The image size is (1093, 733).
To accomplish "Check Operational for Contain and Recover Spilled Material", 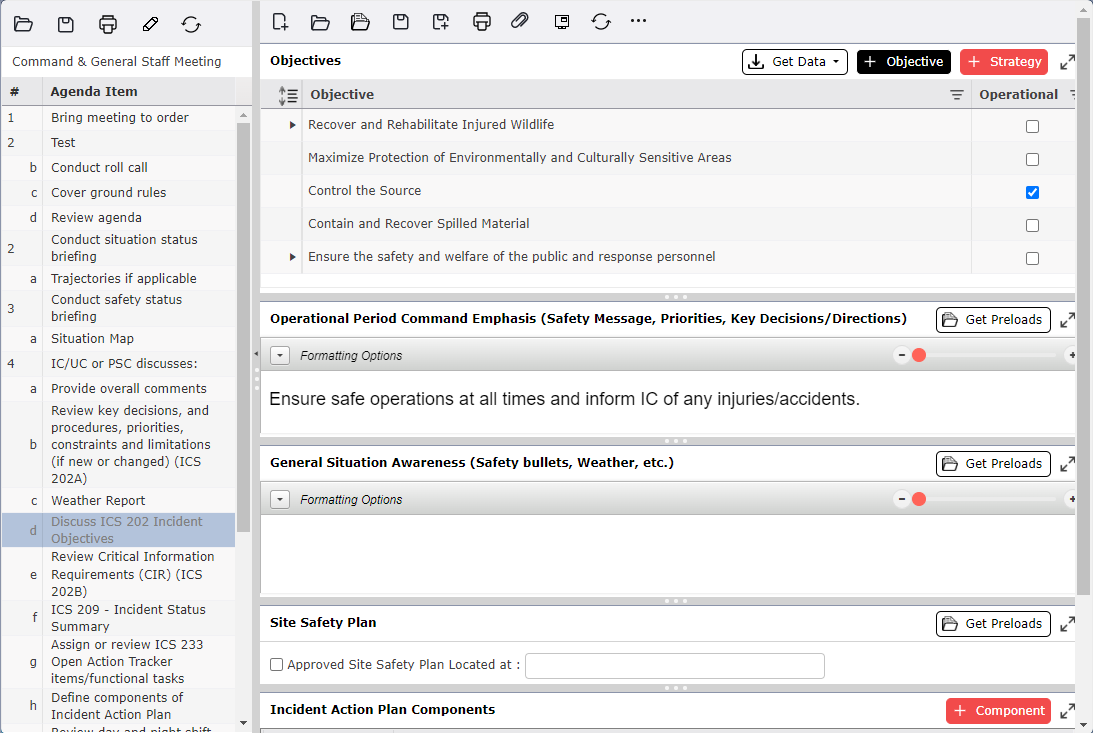I will 1032,225.
